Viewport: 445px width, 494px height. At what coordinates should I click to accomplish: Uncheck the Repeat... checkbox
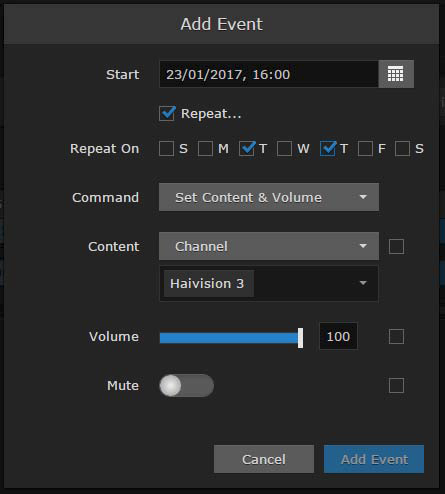pyautogui.click(x=167, y=114)
